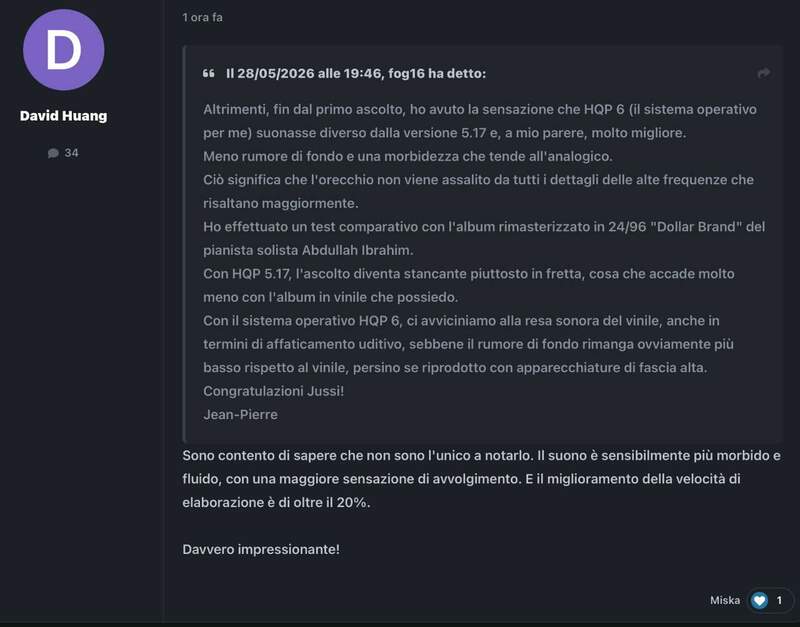Image resolution: width=800 pixels, height=627 pixels.
Task: Click the quoted line mentioning 'Dollar Brand'
Action: (x=484, y=227)
